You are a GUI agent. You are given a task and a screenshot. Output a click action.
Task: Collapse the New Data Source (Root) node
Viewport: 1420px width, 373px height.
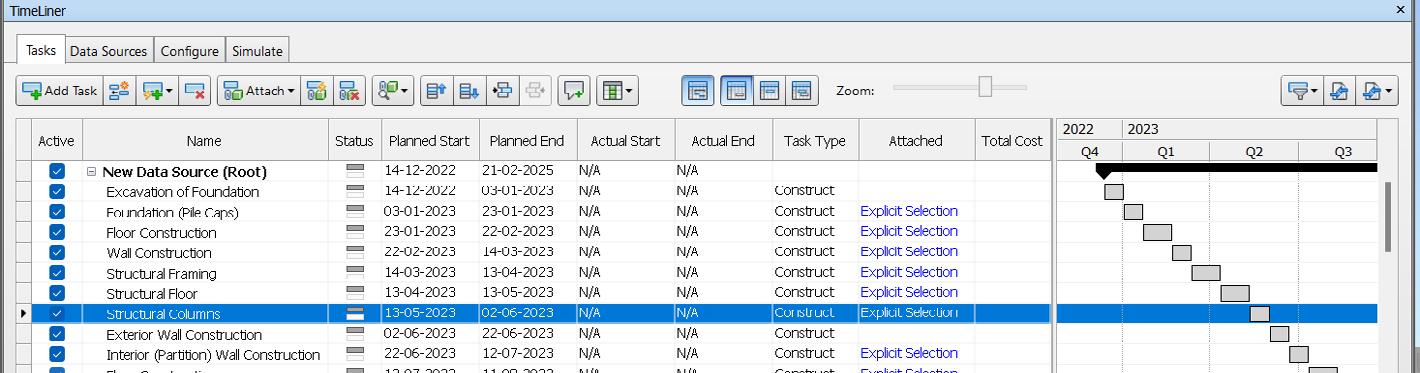(x=91, y=171)
